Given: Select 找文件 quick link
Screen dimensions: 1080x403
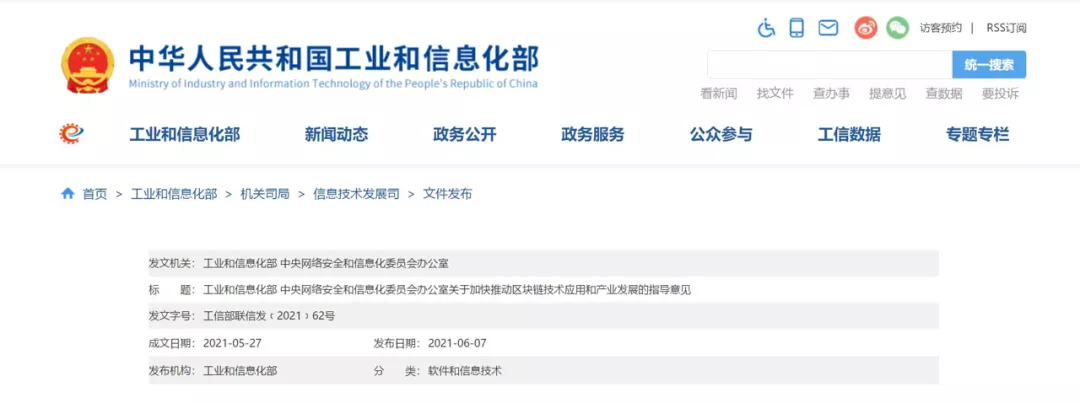Looking at the screenshot, I should (775, 94).
